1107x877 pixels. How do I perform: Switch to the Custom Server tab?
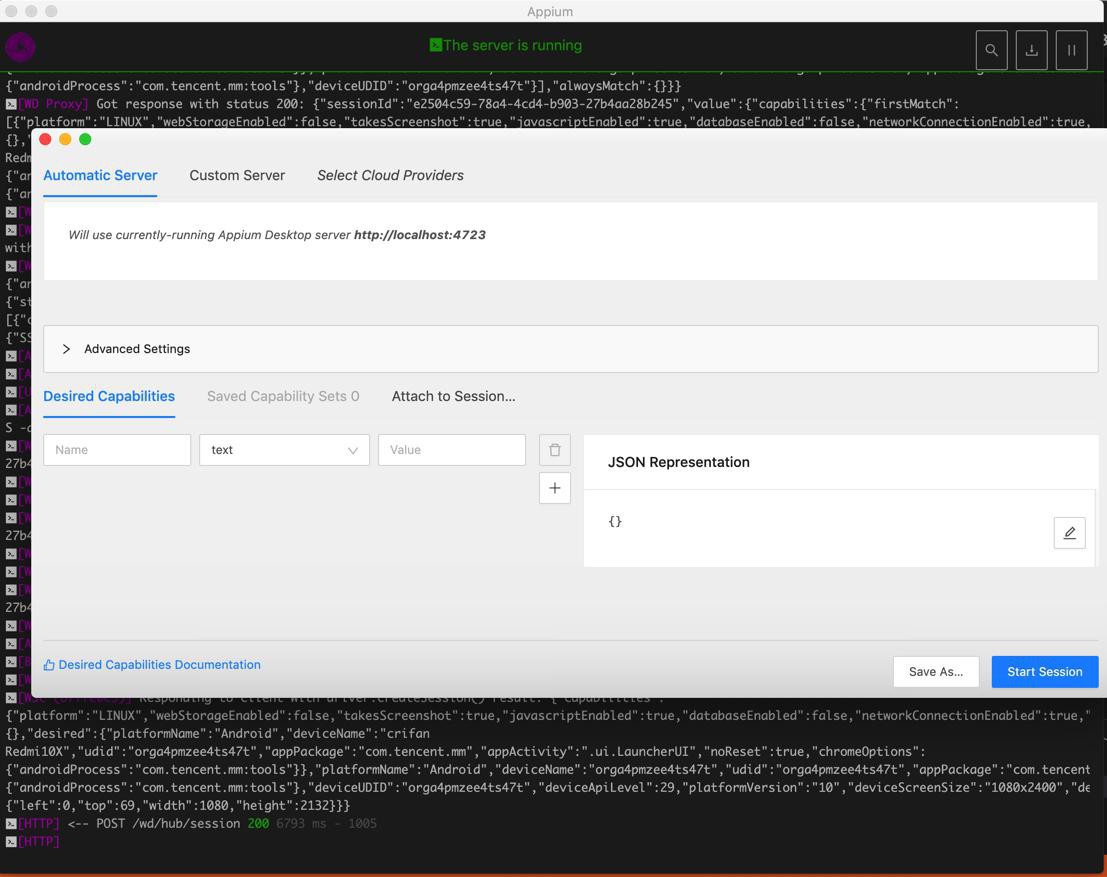237,175
